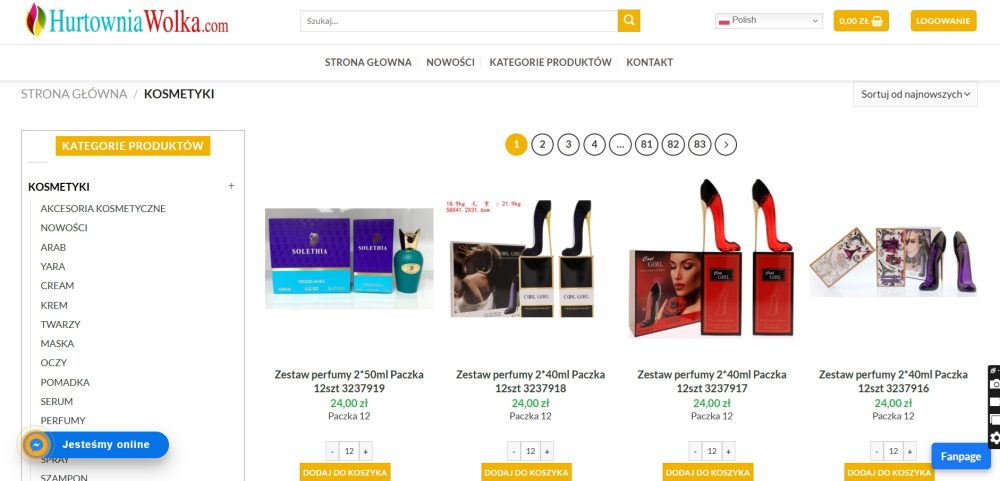
Task: Increase quantity for product 3237919
Action: pyautogui.click(x=365, y=451)
